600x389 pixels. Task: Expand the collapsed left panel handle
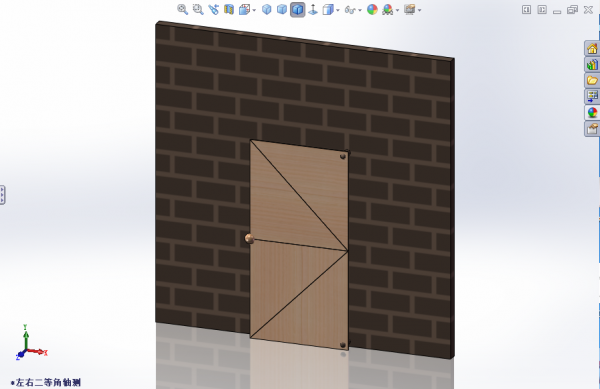click(2, 195)
